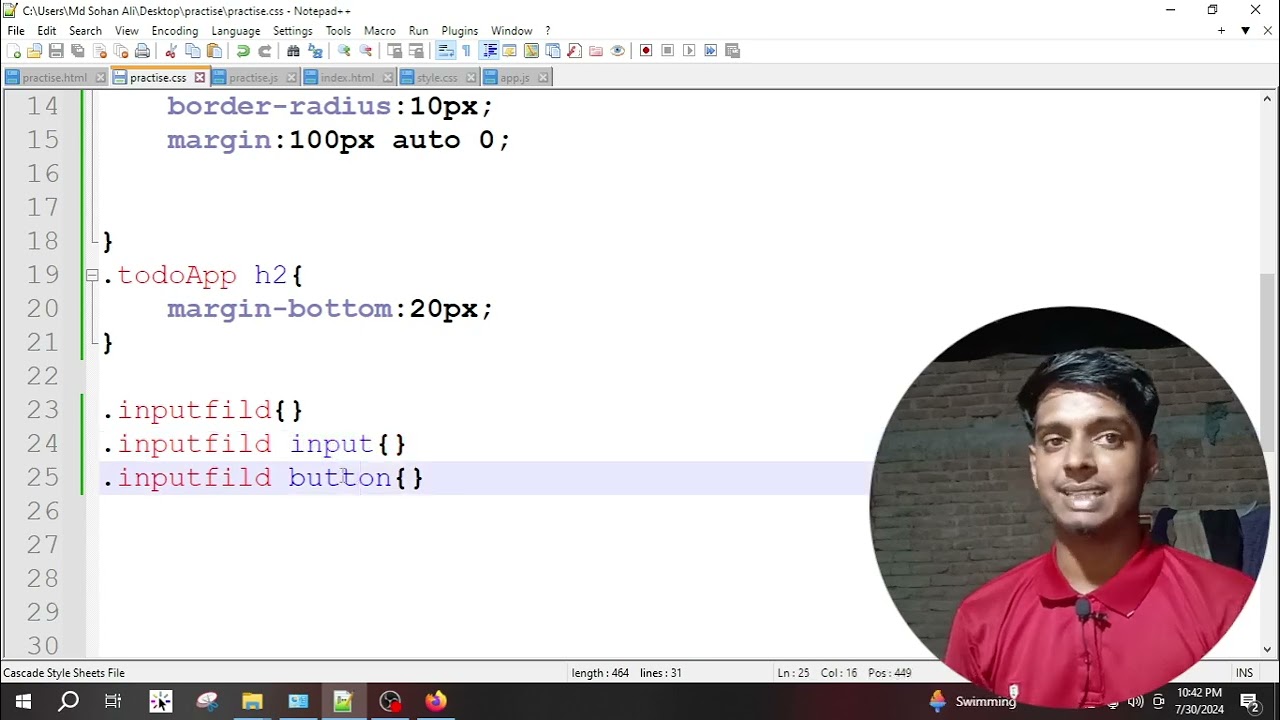Viewport: 1280px width, 720px height.
Task: Switch to the style.css tab
Action: click(437, 78)
